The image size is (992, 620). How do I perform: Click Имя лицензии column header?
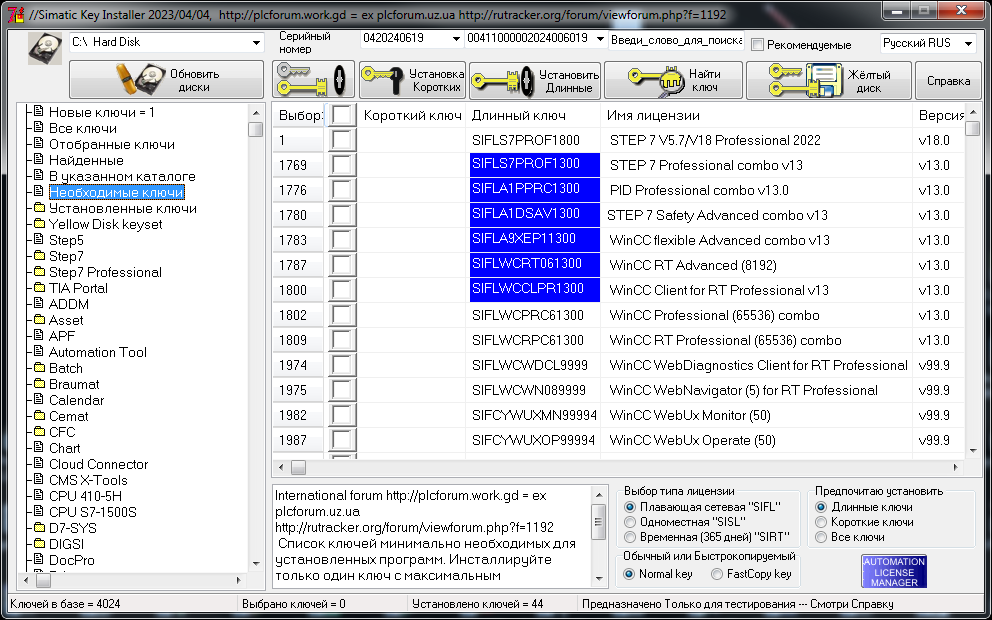click(756, 115)
